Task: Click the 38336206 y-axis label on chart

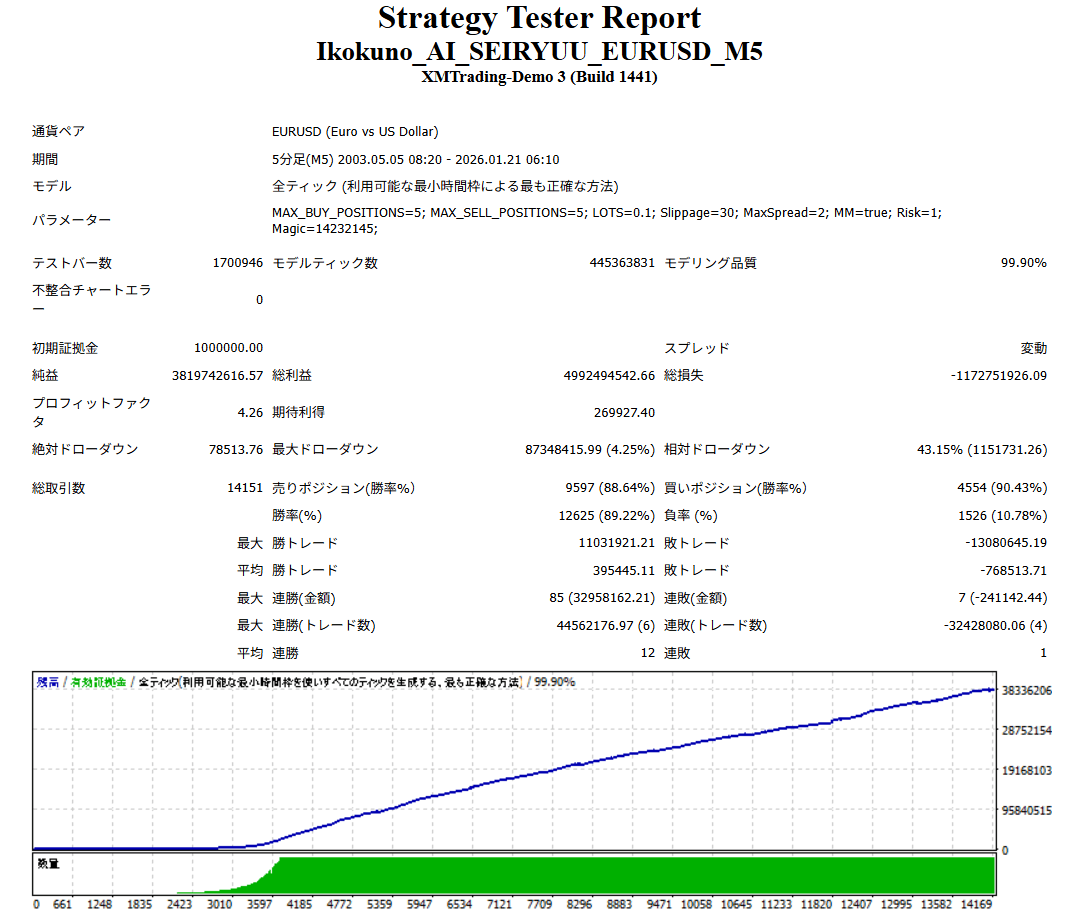Action: tap(1026, 690)
